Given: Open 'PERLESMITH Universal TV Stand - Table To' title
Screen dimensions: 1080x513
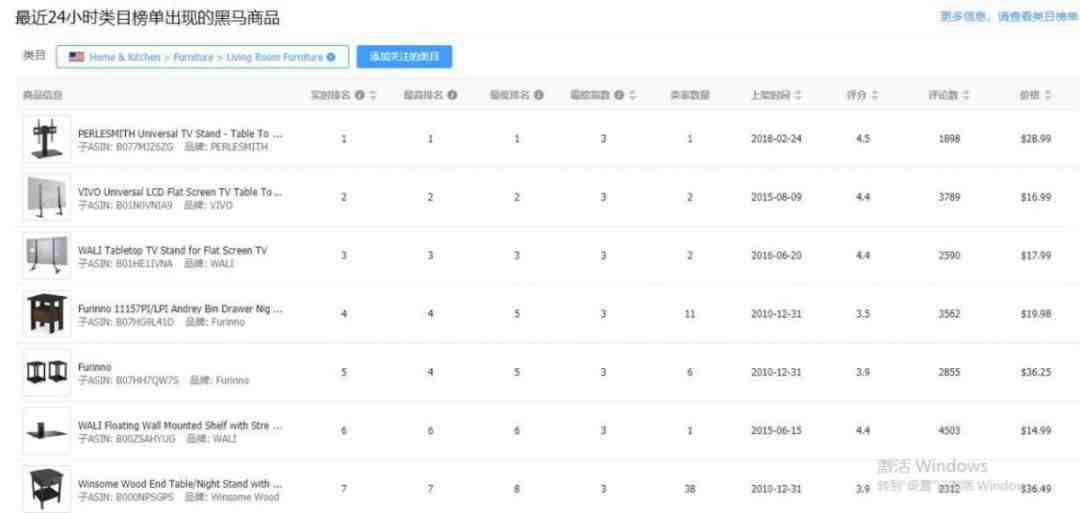Looking at the screenshot, I should point(180,134).
